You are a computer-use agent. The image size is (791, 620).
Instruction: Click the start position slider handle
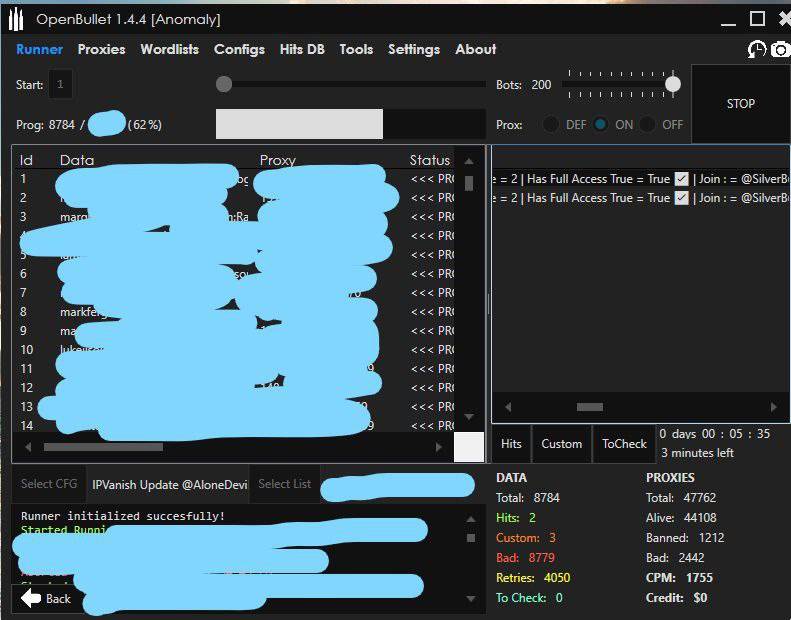(x=224, y=84)
